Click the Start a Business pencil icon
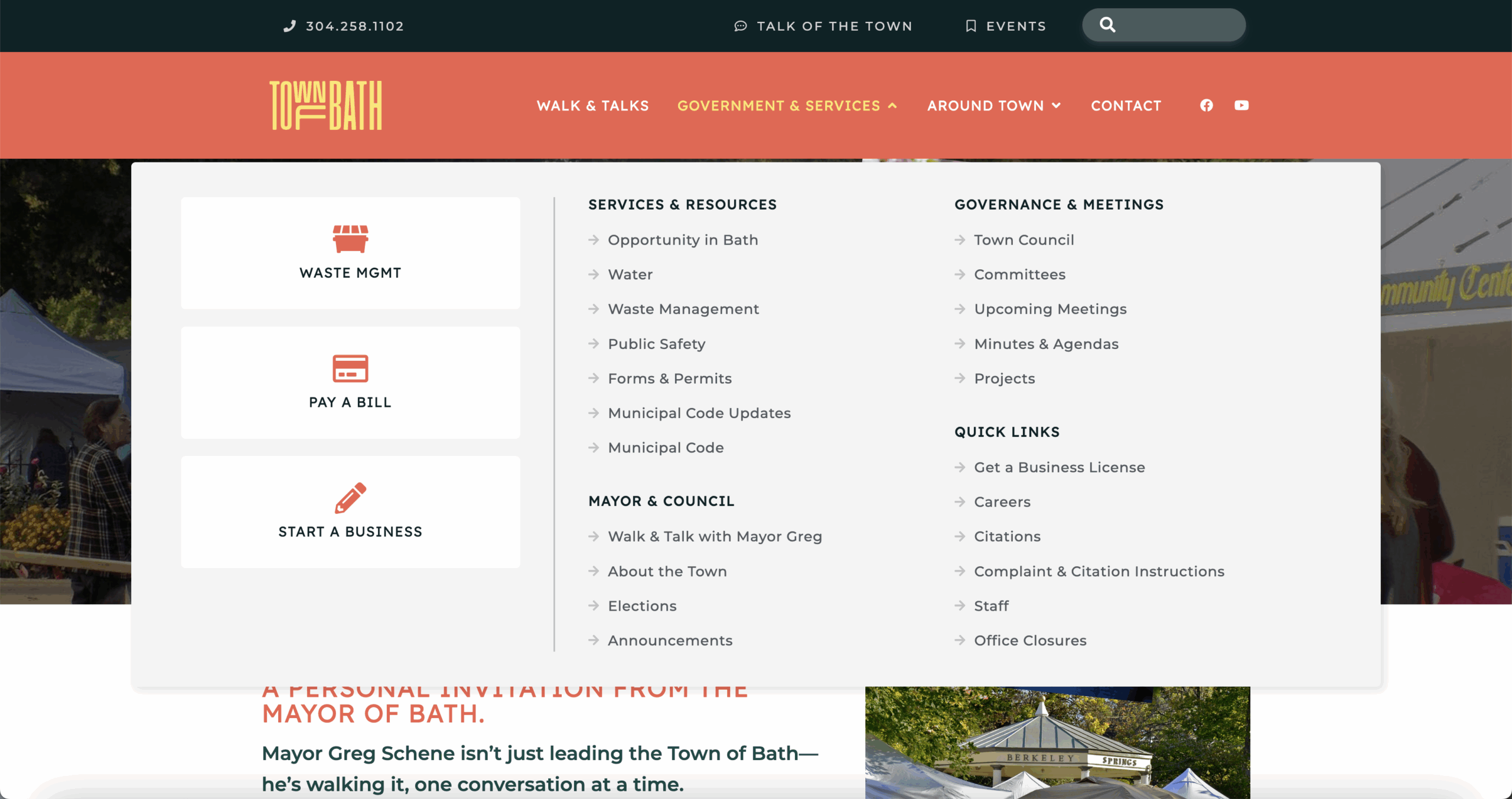Screen dimensions: 1512x799 pyautogui.click(x=350, y=498)
